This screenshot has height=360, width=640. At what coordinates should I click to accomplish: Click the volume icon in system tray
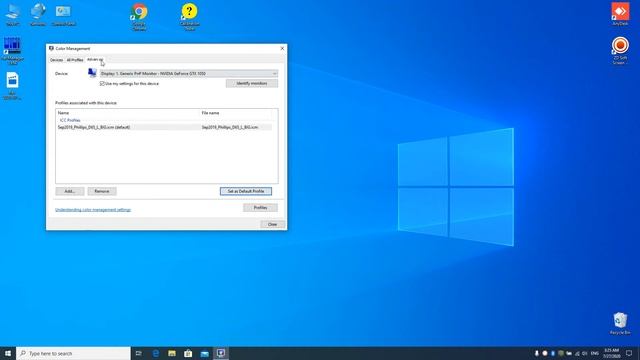pyautogui.click(x=584, y=353)
